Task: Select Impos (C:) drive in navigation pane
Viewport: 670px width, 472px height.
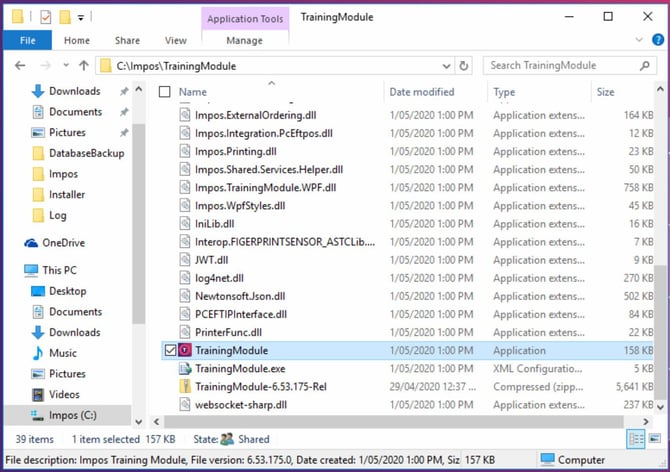Action: click(67, 415)
